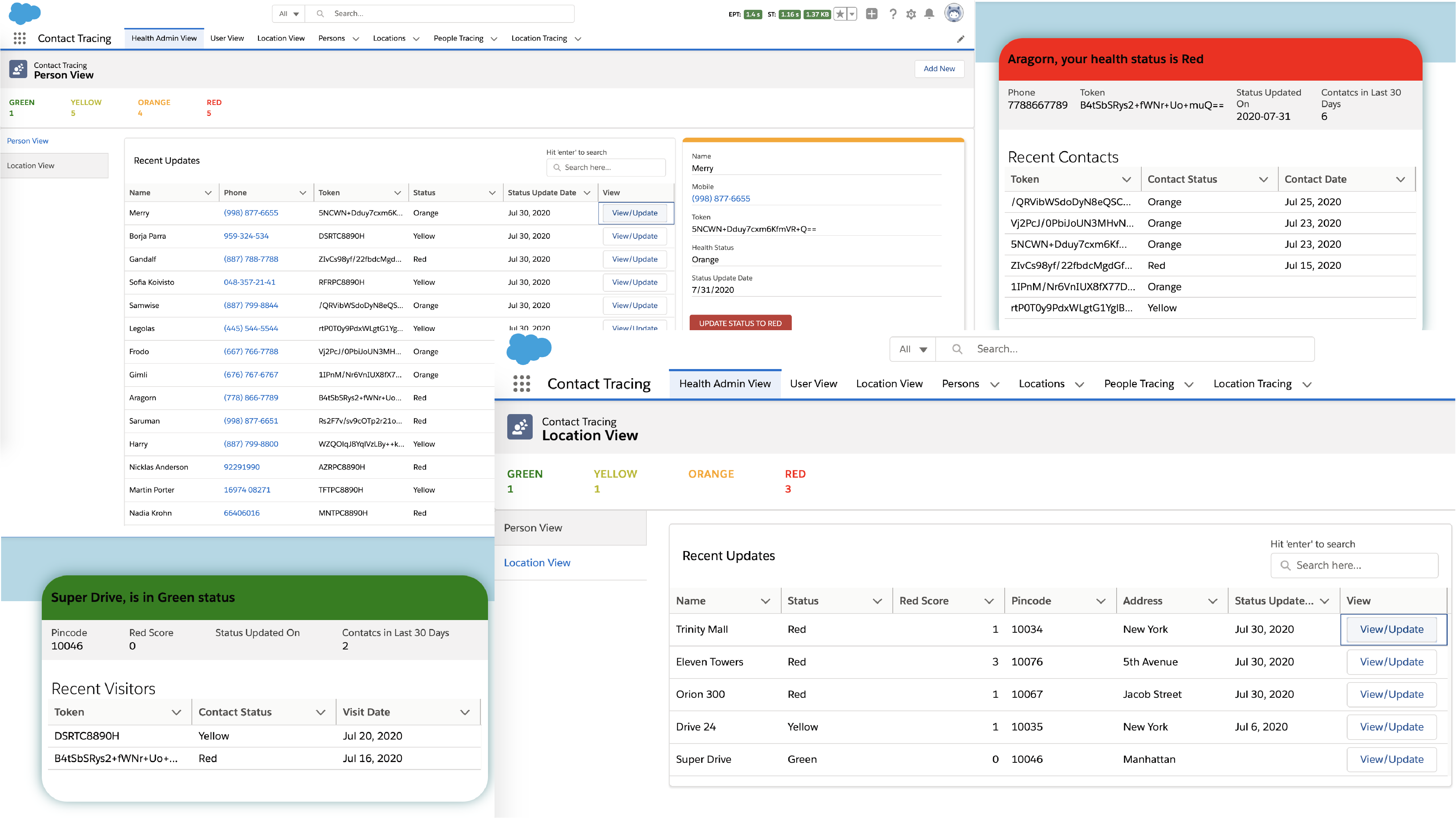
Task: Click the Recent Updates search field in the Person View window
Action: point(606,168)
